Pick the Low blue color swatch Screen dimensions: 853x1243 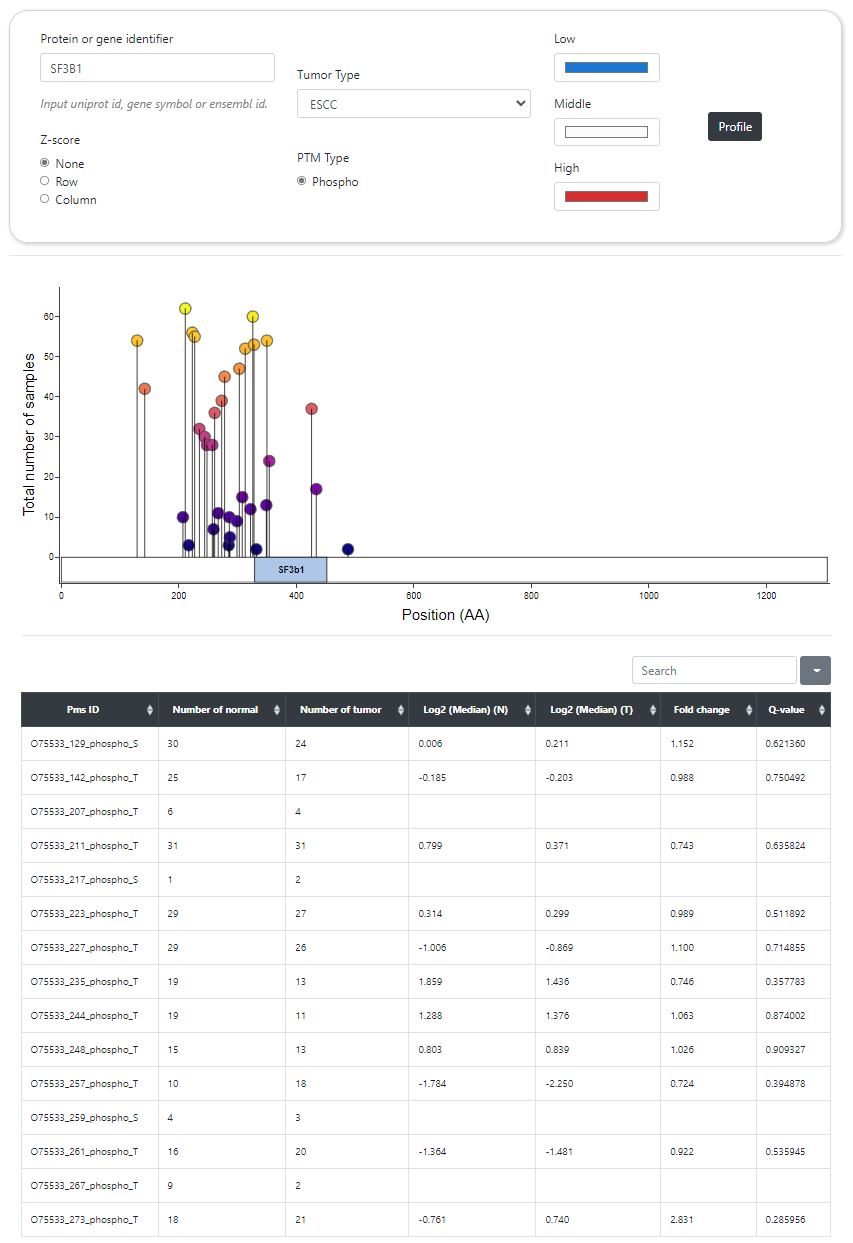point(606,68)
